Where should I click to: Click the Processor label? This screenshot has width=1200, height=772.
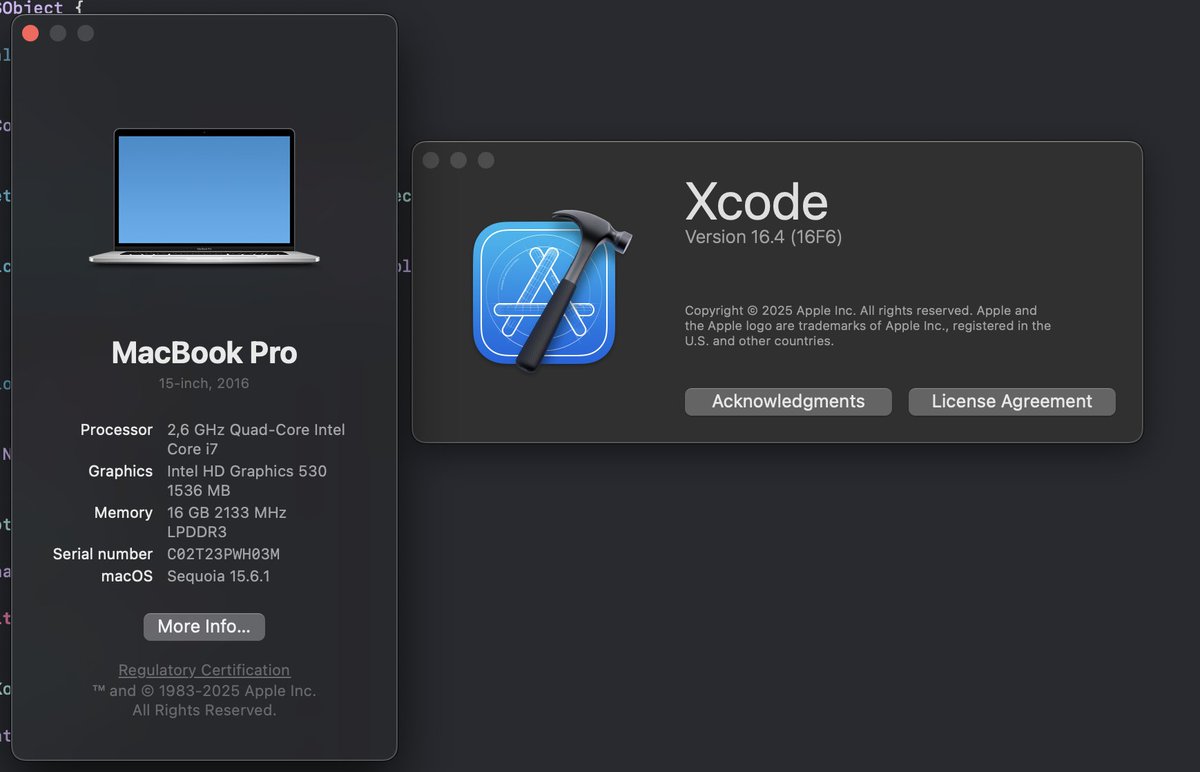pyautogui.click(x=117, y=430)
